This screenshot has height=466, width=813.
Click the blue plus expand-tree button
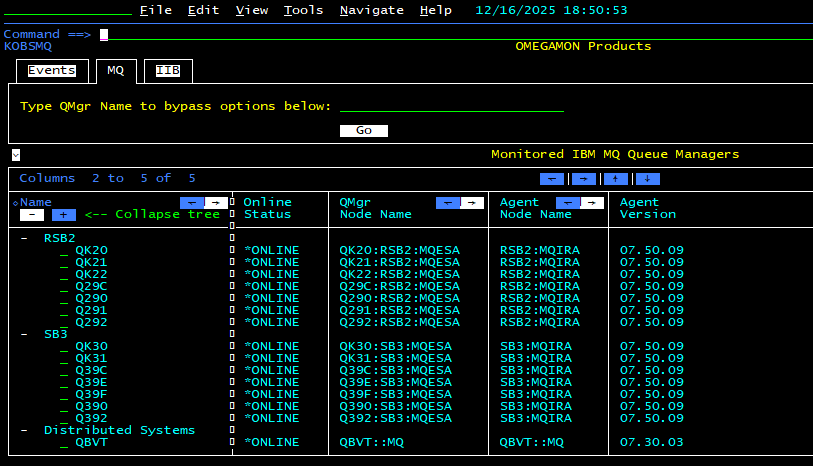(x=64, y=214)
